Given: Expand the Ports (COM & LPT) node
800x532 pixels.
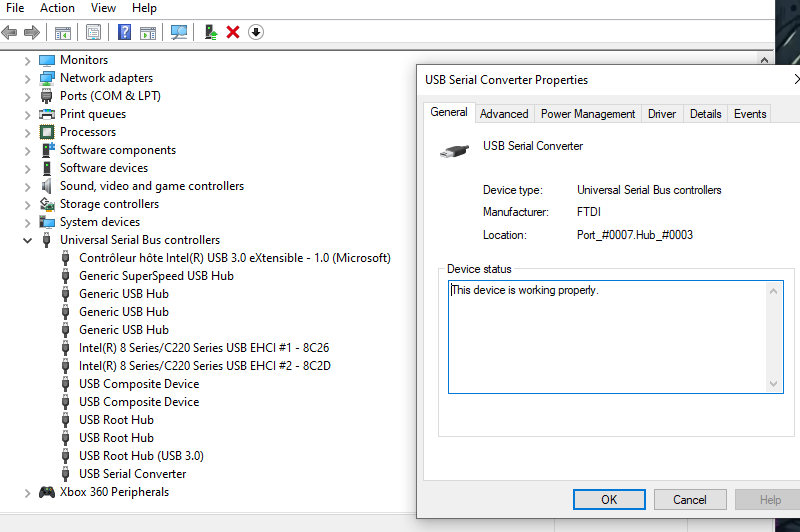Looking at the screenshot, I should pos(27,96).
